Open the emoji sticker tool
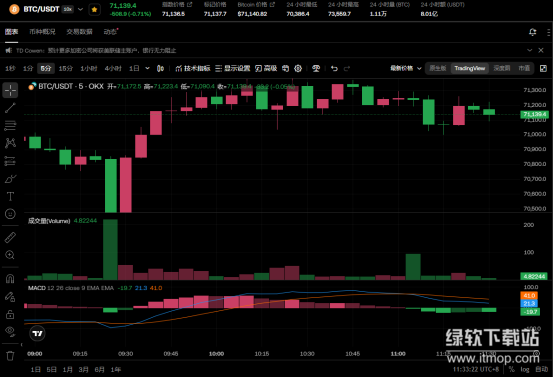This screenshot has width=554, height=378. pos(10,214)
